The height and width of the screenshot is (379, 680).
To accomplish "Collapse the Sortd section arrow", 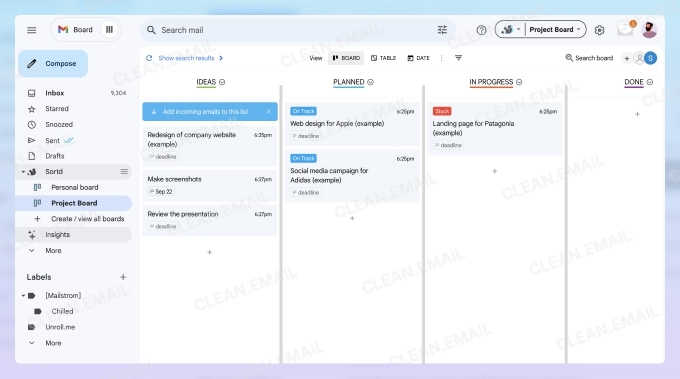I will point(23,172).
